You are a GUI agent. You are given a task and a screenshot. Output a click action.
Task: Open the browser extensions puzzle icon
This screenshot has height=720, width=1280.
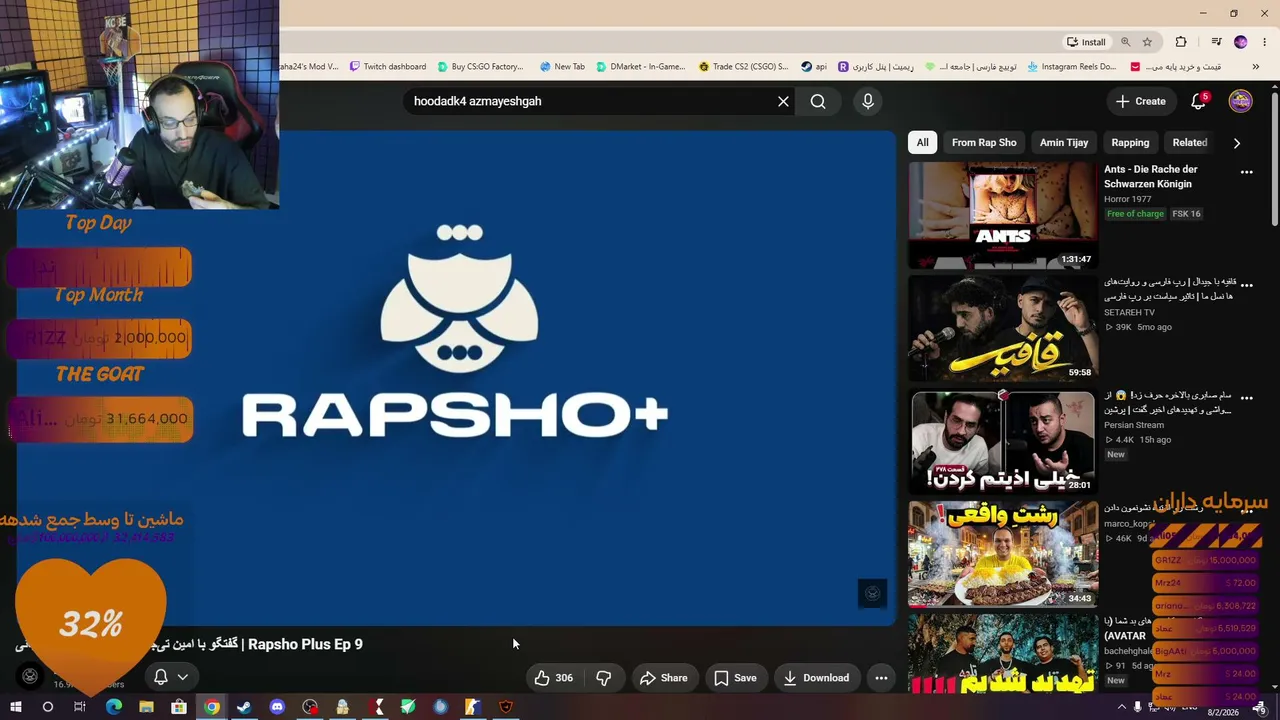(x=1181, y=42)
